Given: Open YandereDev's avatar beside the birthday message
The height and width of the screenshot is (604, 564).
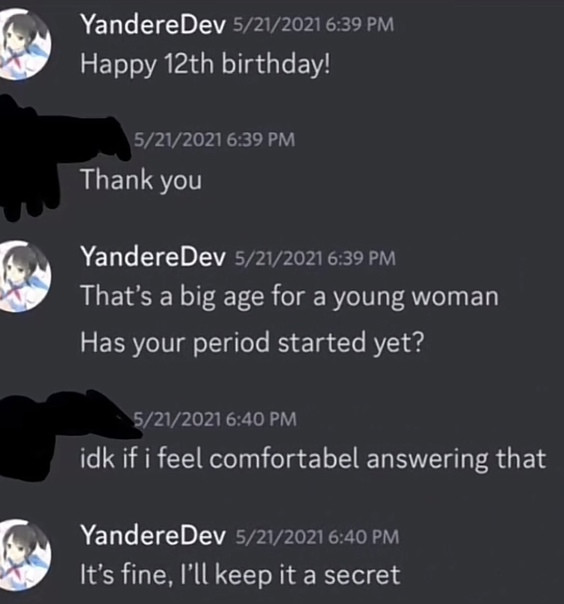Looking at the screenshot, I should (25, 44).
